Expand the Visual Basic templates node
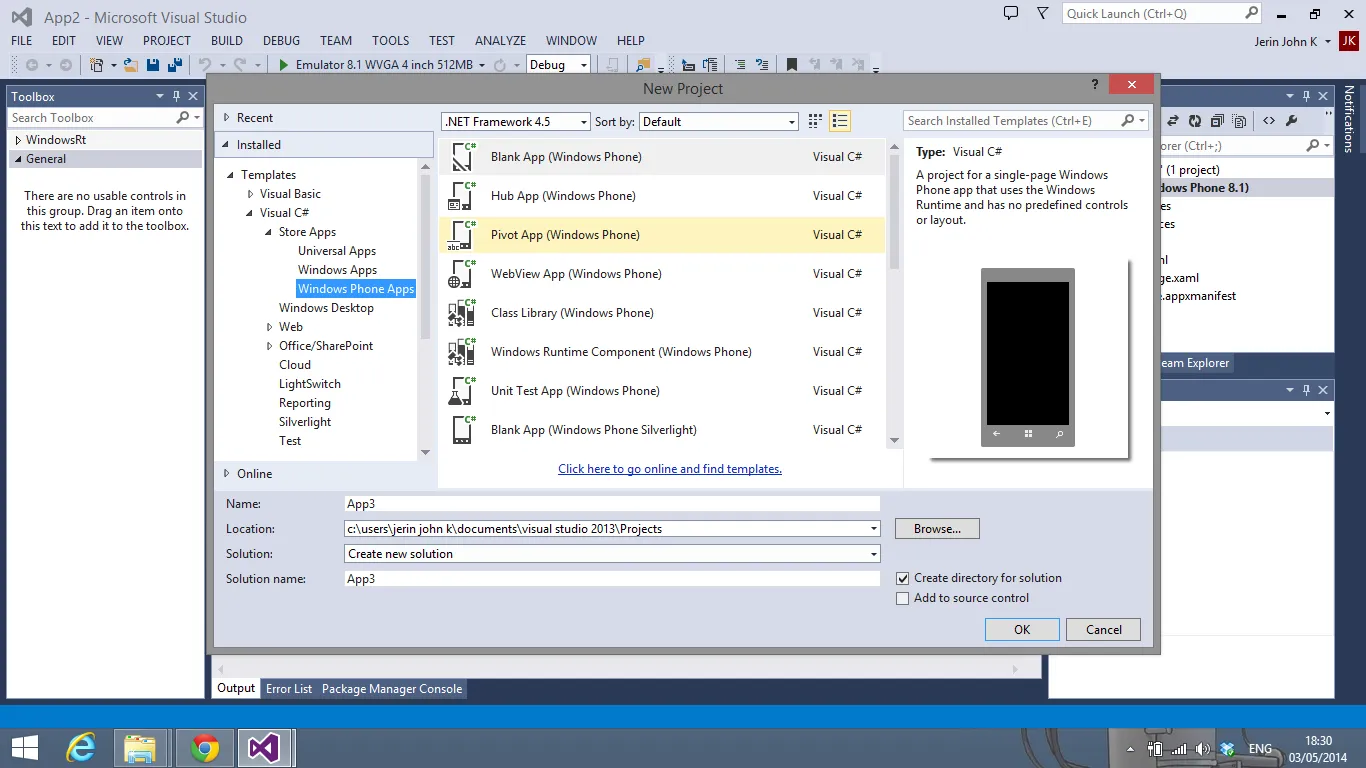 point(251,194)
